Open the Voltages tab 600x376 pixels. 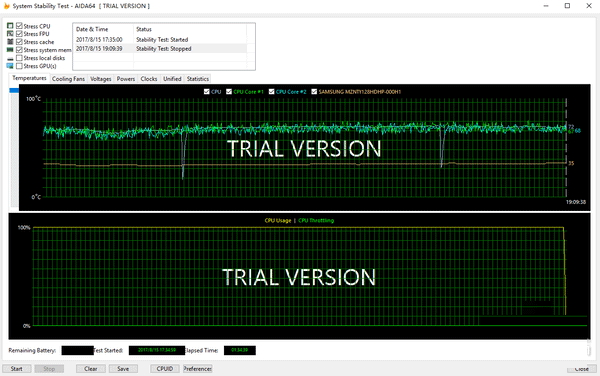(101, 79)
